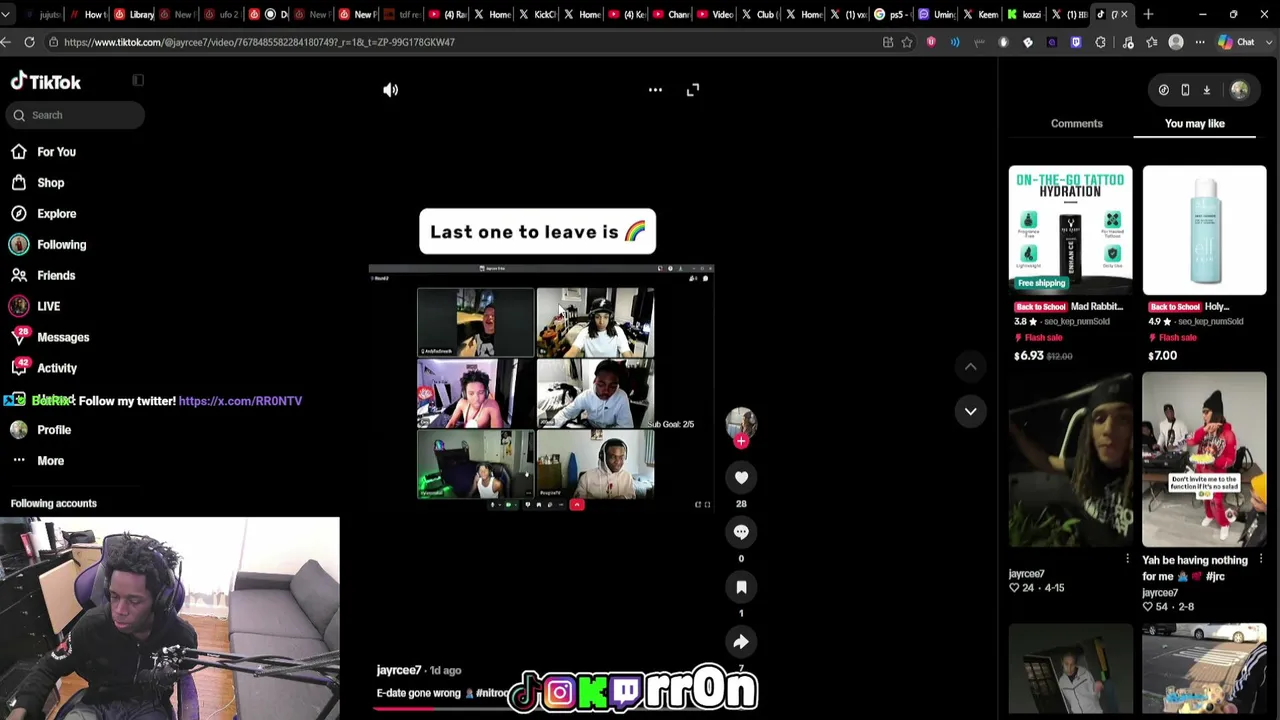
Task: Switch to the You may like tab
Action: click(1194, 124)
